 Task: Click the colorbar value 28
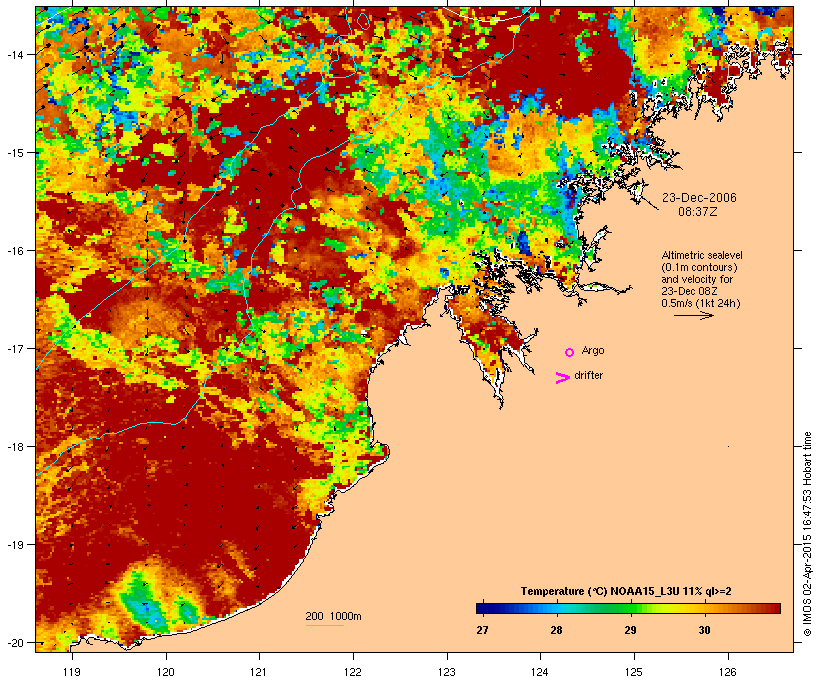tap(556, 630)
